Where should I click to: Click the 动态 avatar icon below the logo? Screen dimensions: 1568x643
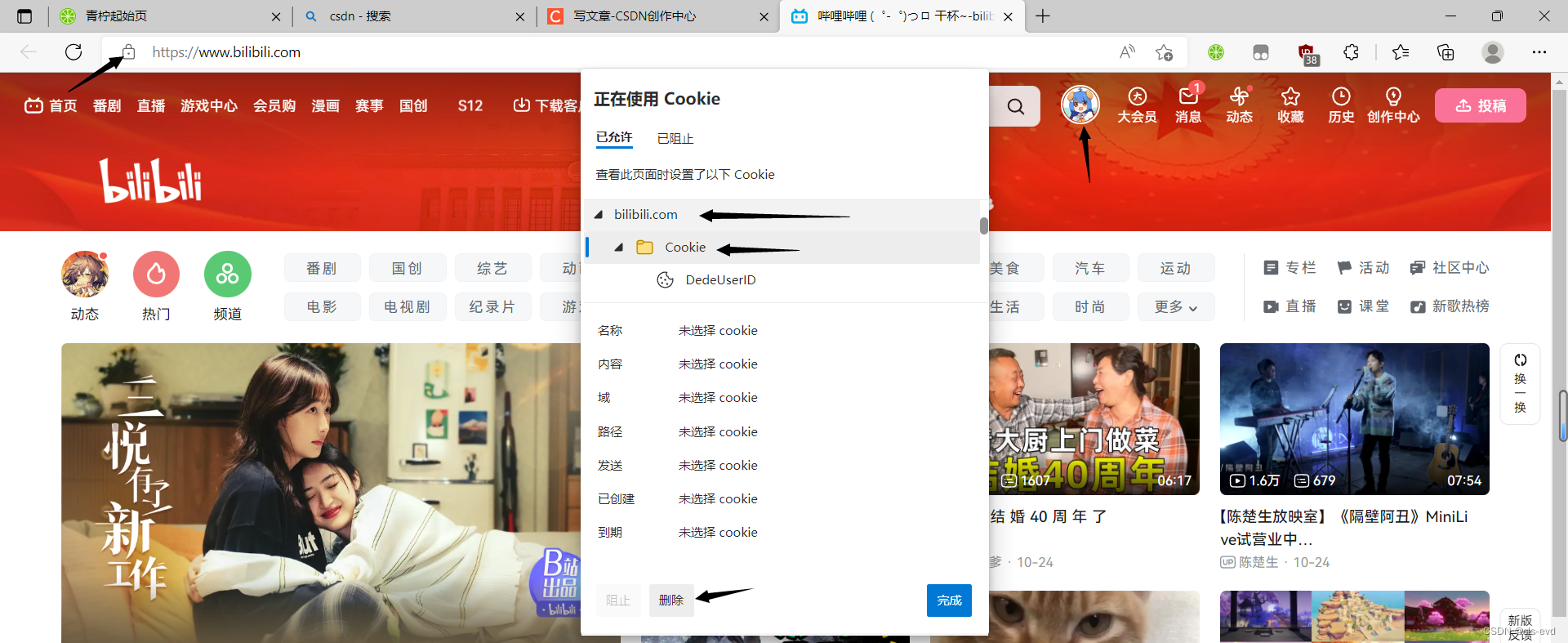[x=85, y=275]
